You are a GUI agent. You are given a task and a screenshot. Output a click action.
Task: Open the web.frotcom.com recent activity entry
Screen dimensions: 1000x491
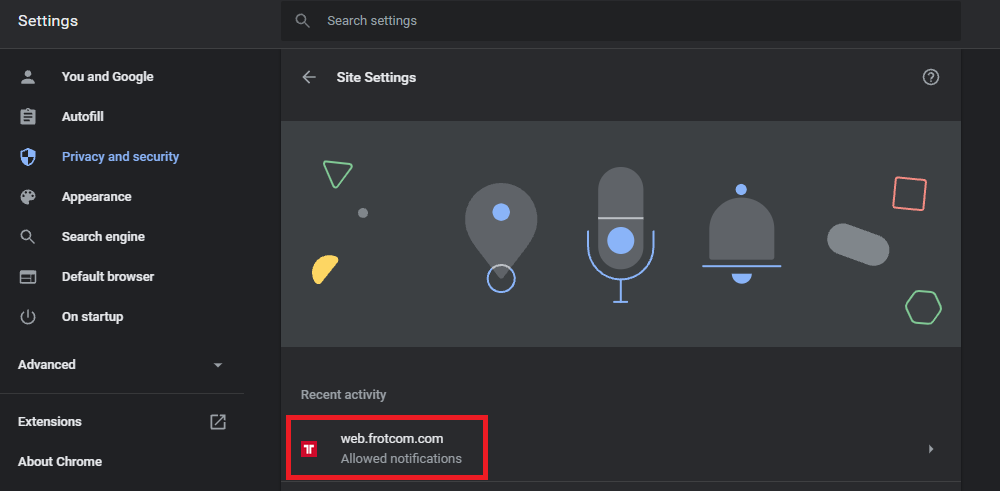click(x=401, y=448)
